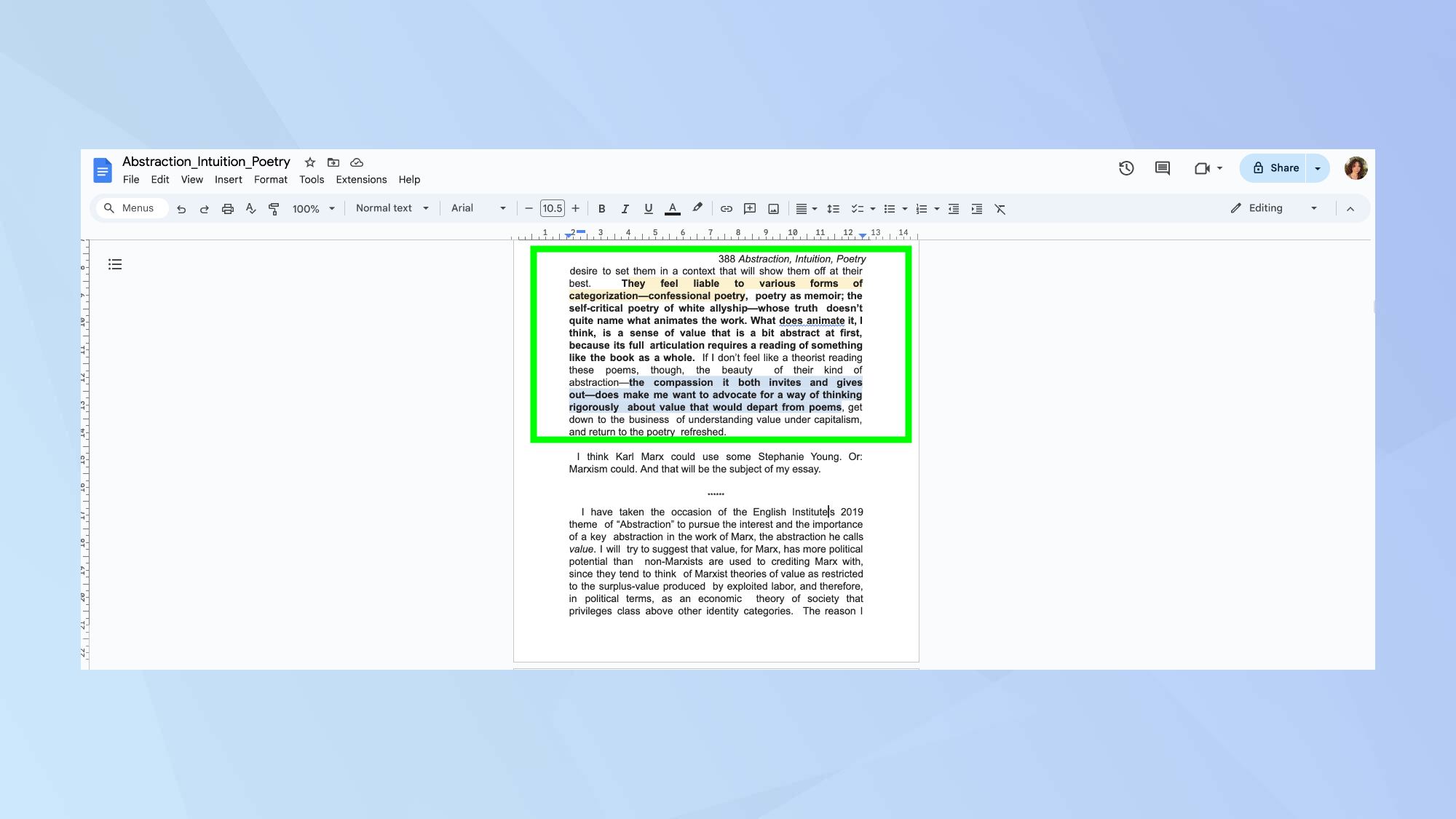Open the Arial font dropdown
The height and width of the screenshot is (819, 1456).
point(478,208)
